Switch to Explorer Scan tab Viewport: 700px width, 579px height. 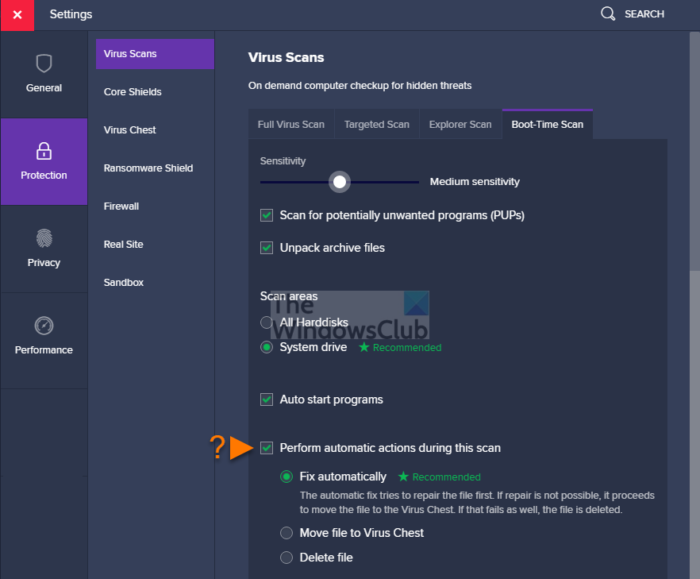click(x=460, y=125)
